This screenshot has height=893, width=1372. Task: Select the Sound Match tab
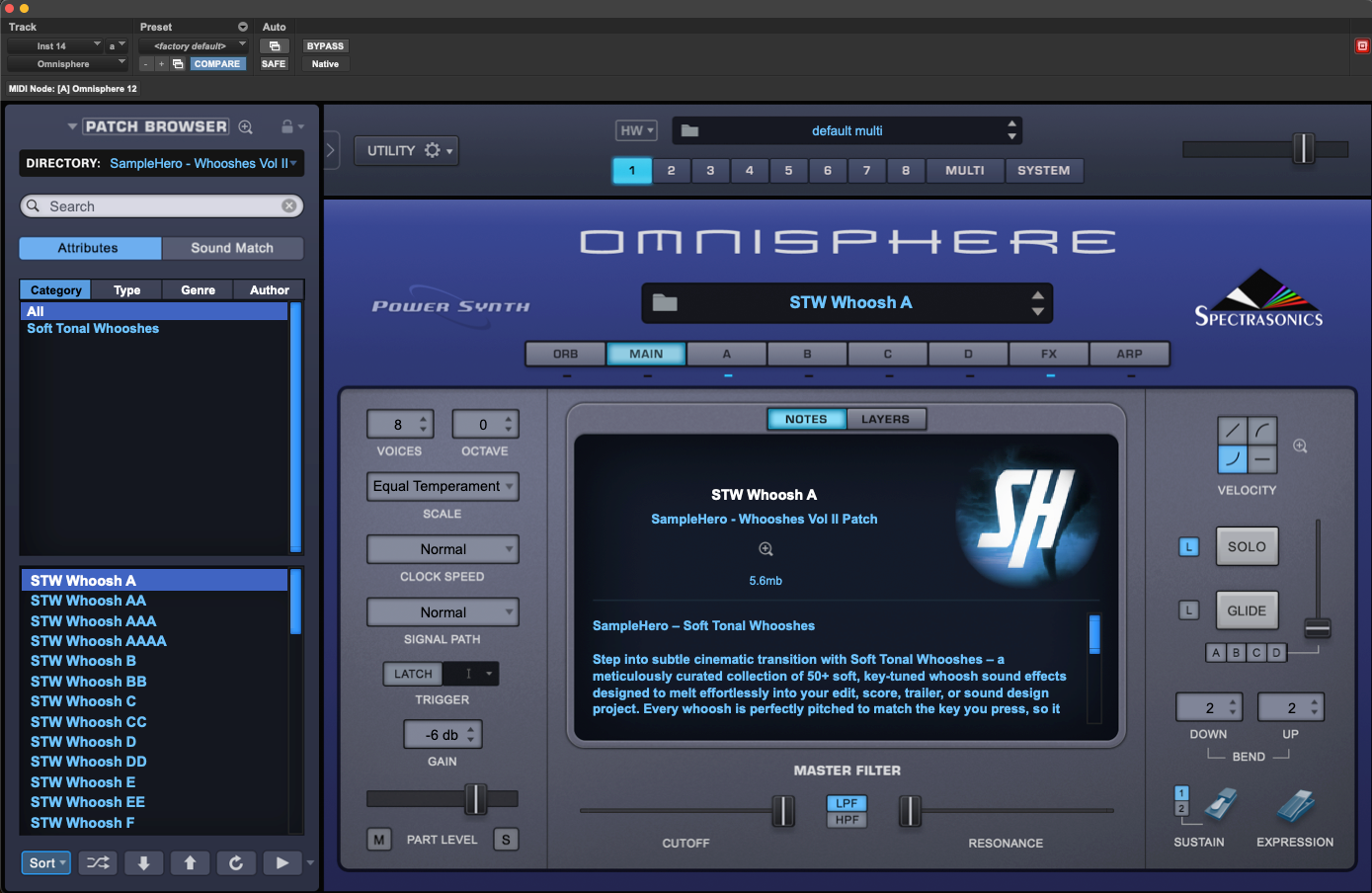tap(232, 248)
